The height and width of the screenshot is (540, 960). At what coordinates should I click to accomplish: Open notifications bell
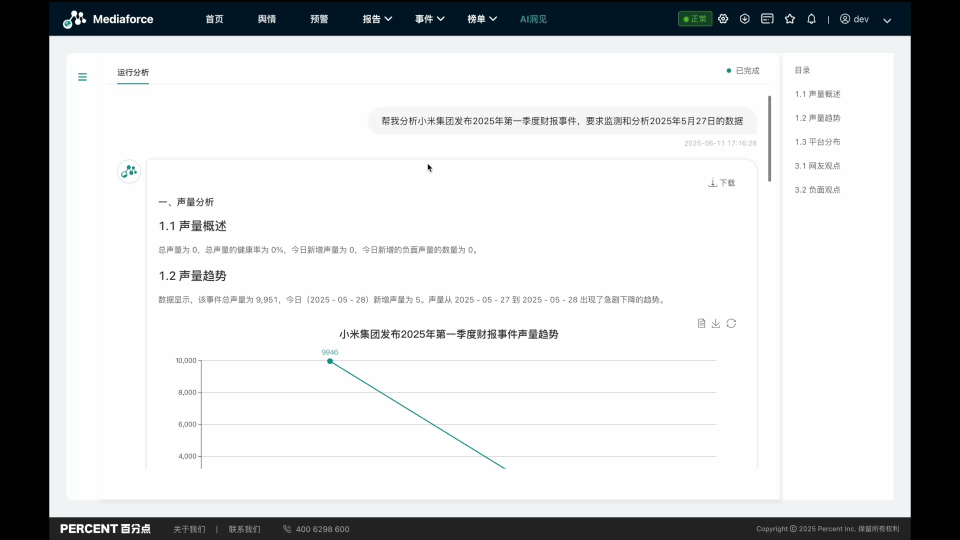tap(811, 19)
